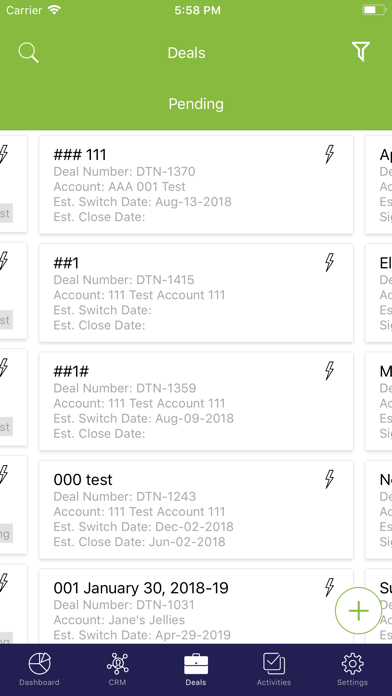Switch to the Dashboard tab
The image size is (392, 696).
click(39, 669)
